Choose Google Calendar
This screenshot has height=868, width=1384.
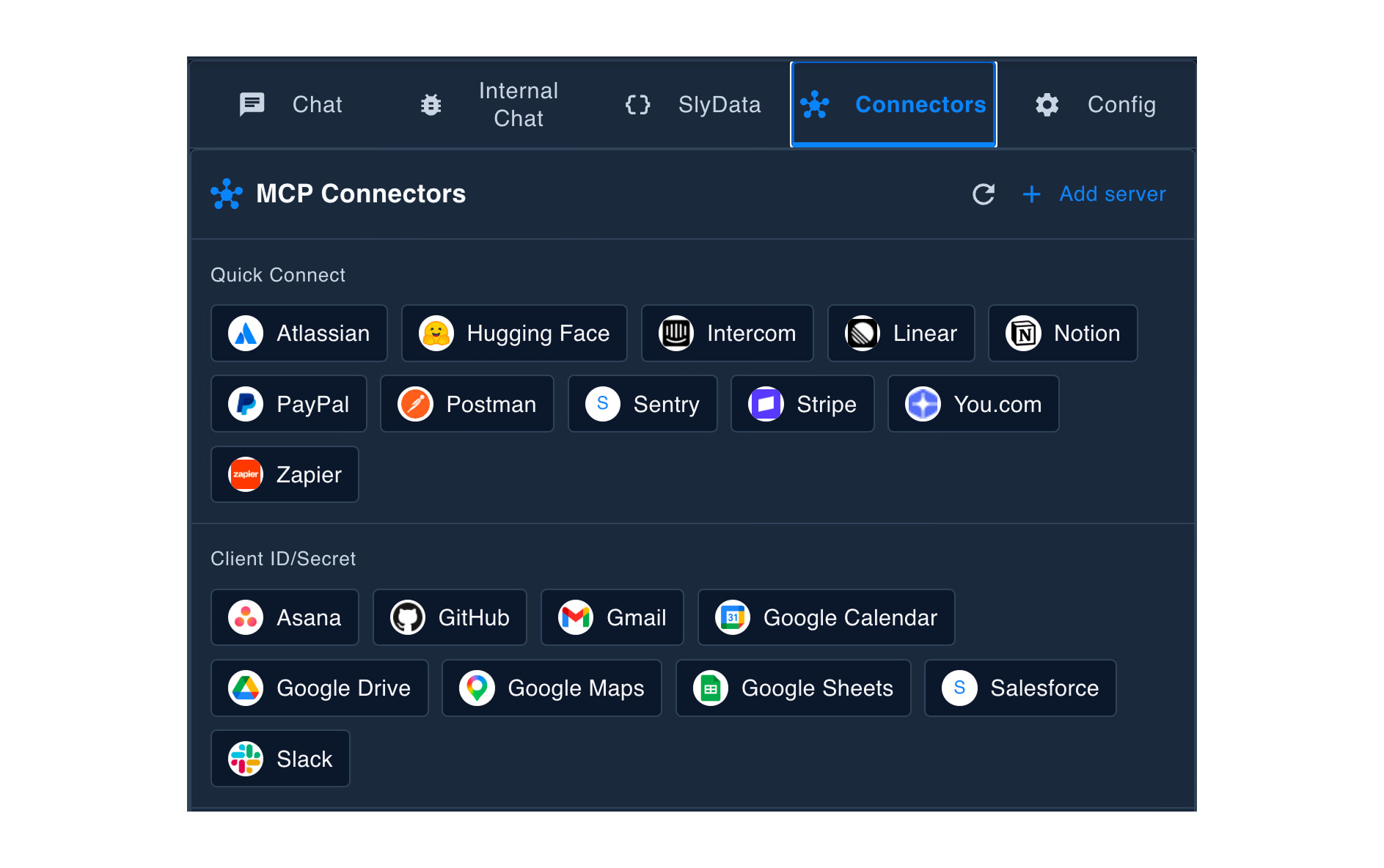[x=827, y=617]
